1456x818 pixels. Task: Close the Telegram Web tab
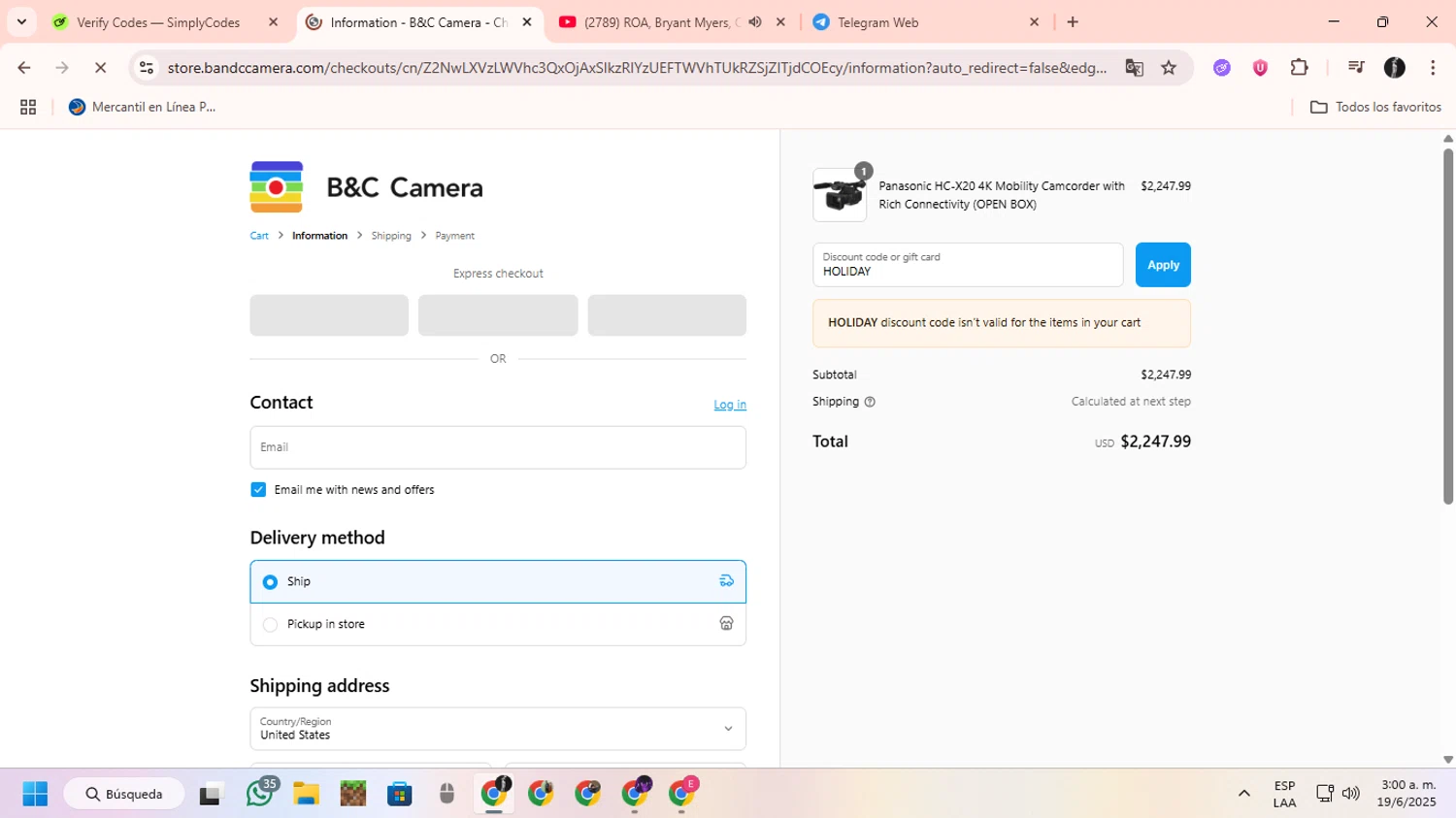pos(1034,21)
